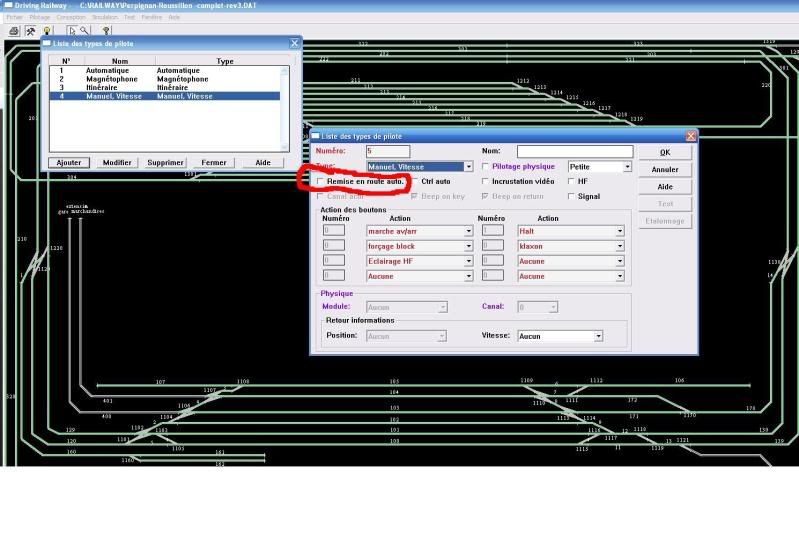Open the Type dropdown showing Manuel, Vitesse
This screenshot has width=799, height=549.
point(468,167)
